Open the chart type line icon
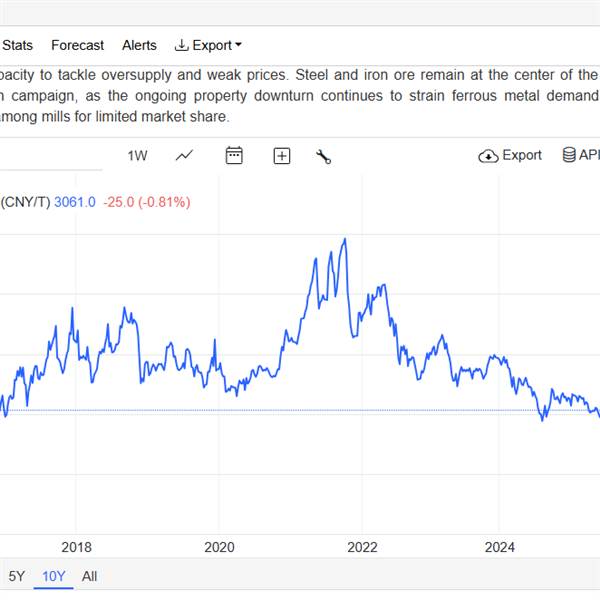Screen dimensions: 600x600 click(x=184, y=155)
